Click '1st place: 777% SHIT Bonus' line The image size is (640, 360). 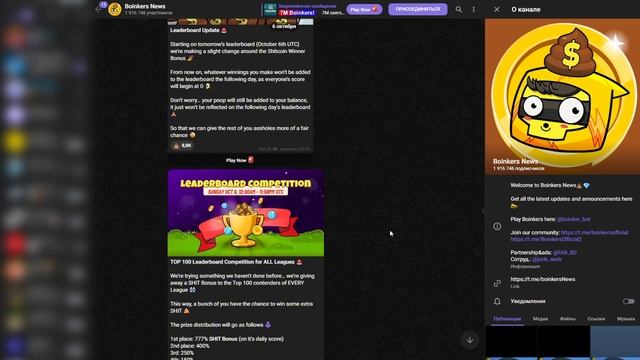(227, 339)
